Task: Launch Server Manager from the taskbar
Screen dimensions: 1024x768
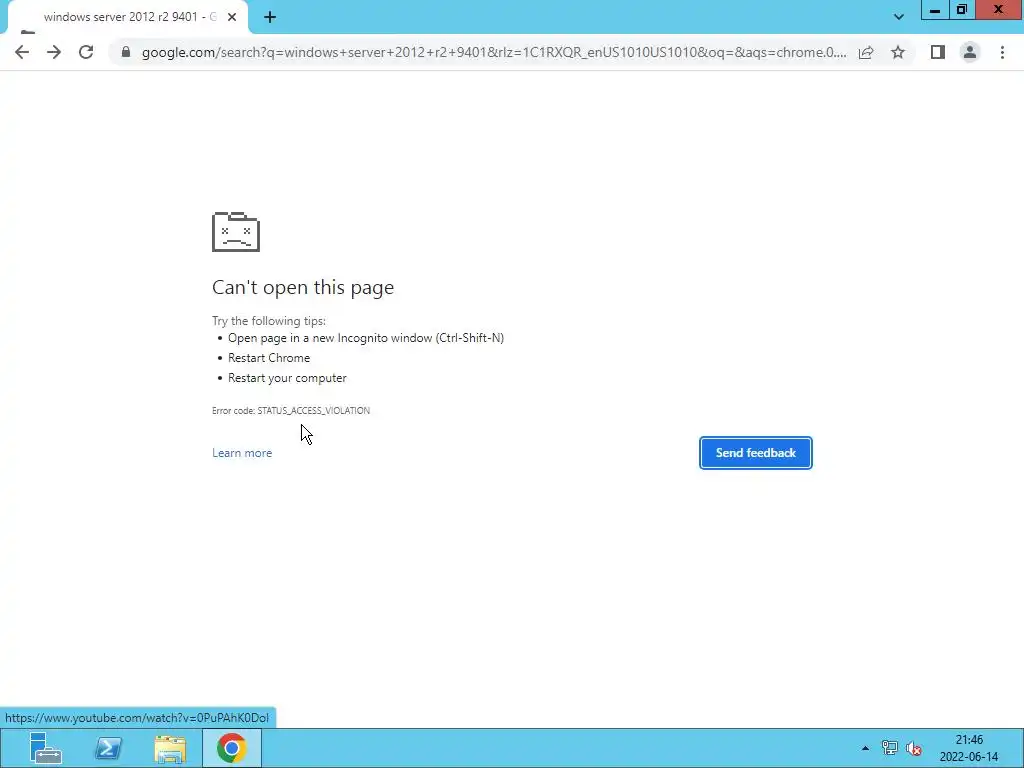Action: (46, 748)
